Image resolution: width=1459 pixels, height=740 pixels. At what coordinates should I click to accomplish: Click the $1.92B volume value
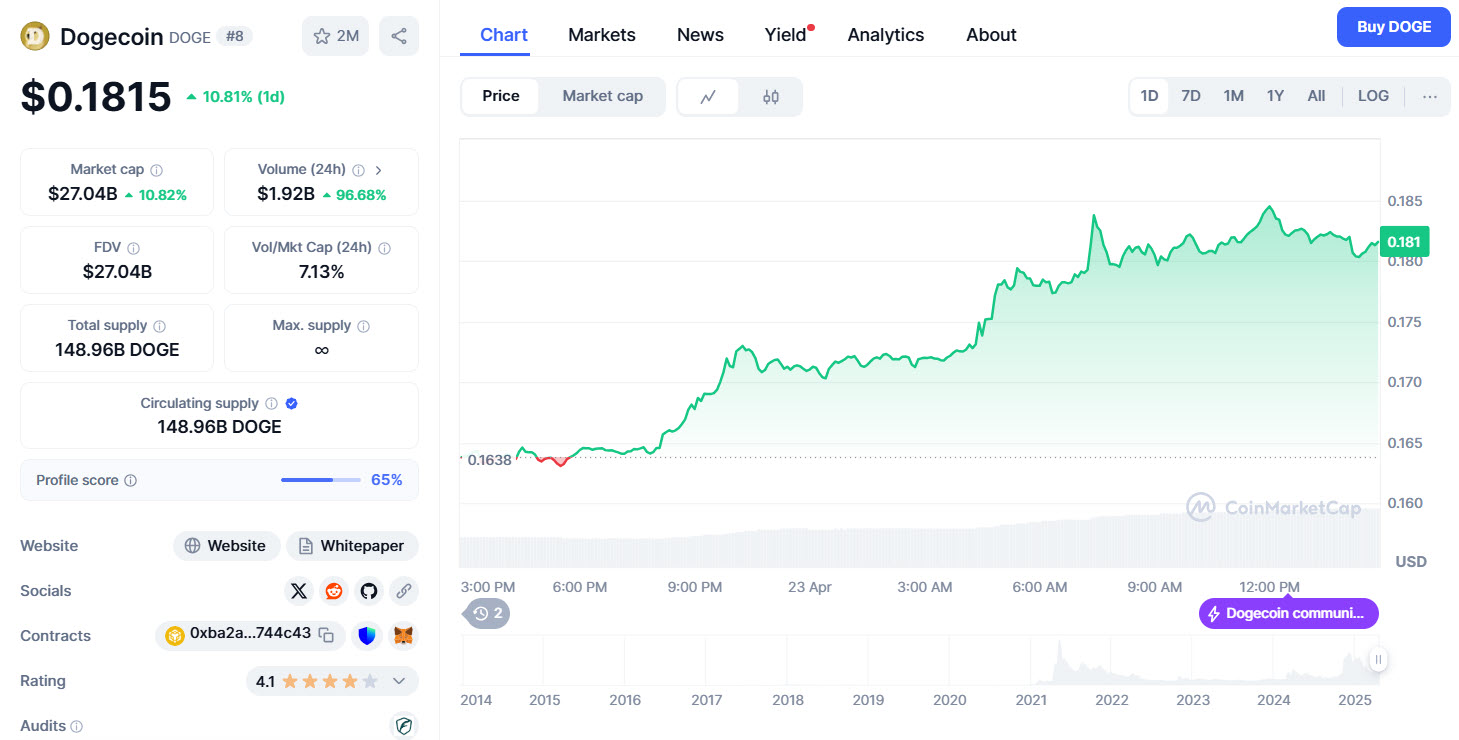[286, 194]
